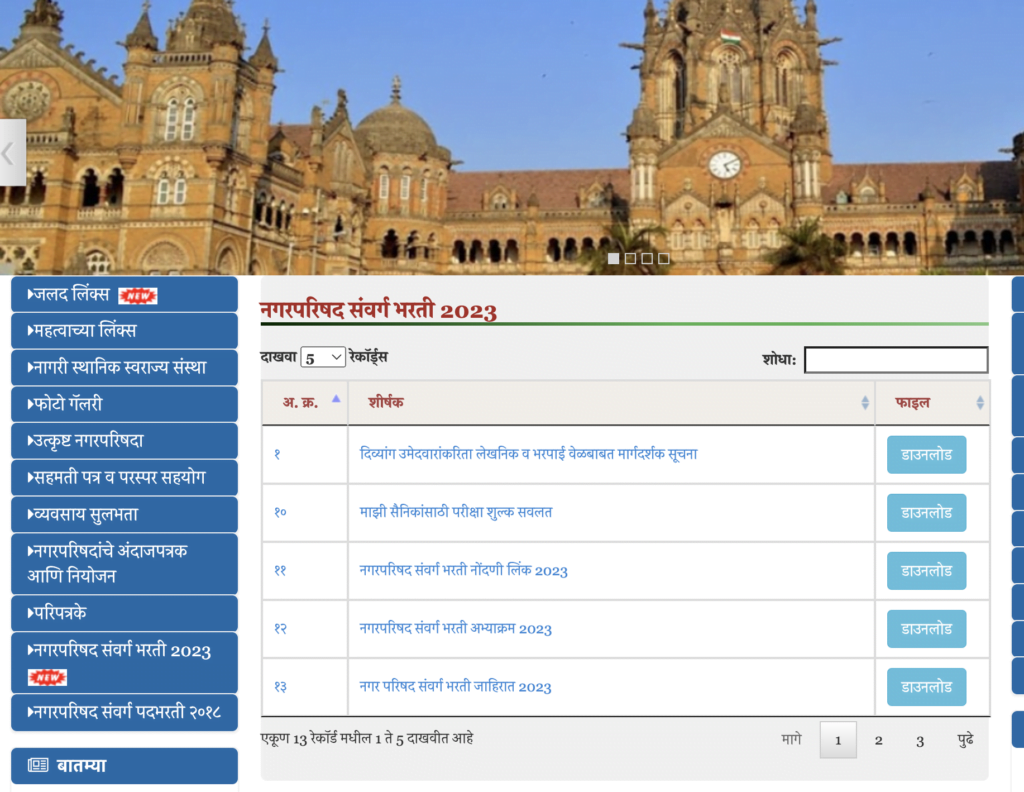This screenshot has height=792, width=1024.
Task: Open व्यवसाय सुलभता sidebar menu item
Action: pyautogui.click(x=124, y=515)
